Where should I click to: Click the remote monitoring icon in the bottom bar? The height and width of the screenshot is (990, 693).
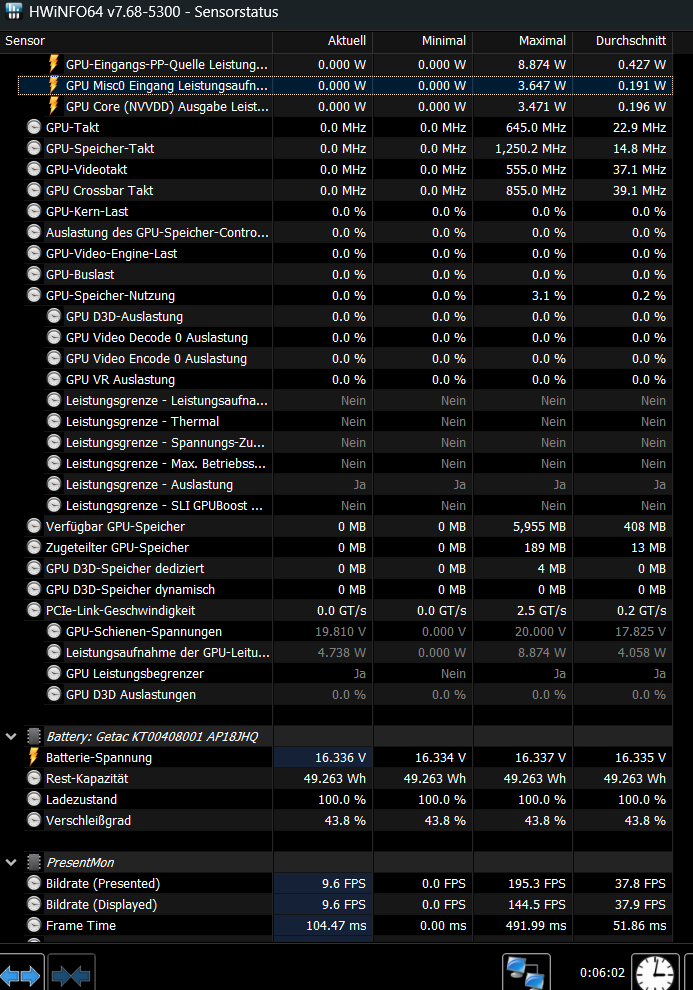[526, 969]
